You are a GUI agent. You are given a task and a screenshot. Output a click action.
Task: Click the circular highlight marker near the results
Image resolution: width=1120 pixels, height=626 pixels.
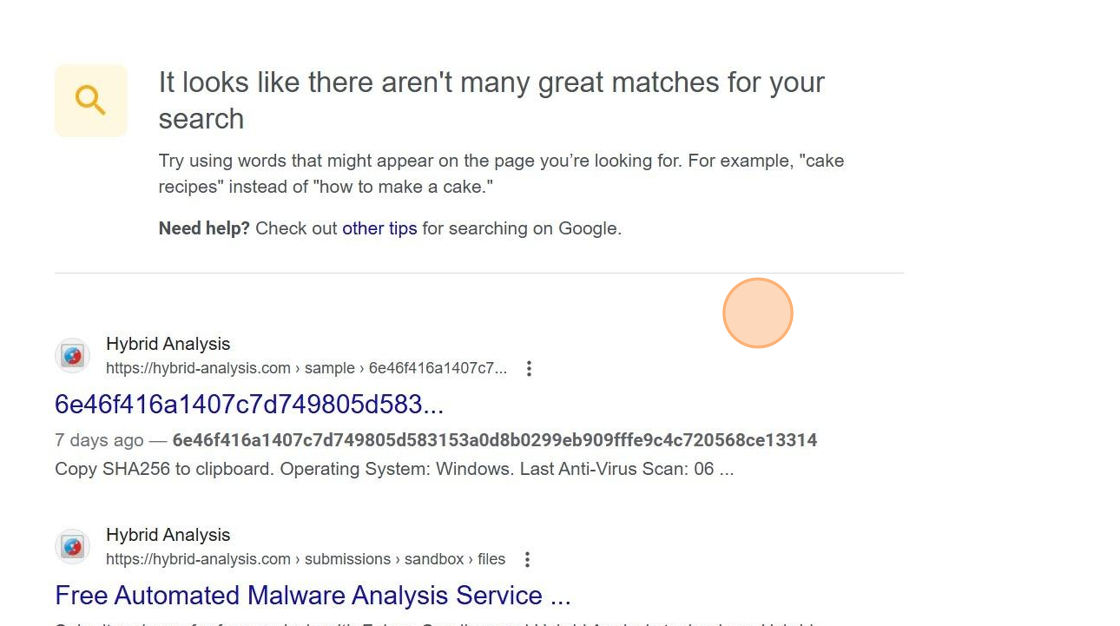(758, 313)
